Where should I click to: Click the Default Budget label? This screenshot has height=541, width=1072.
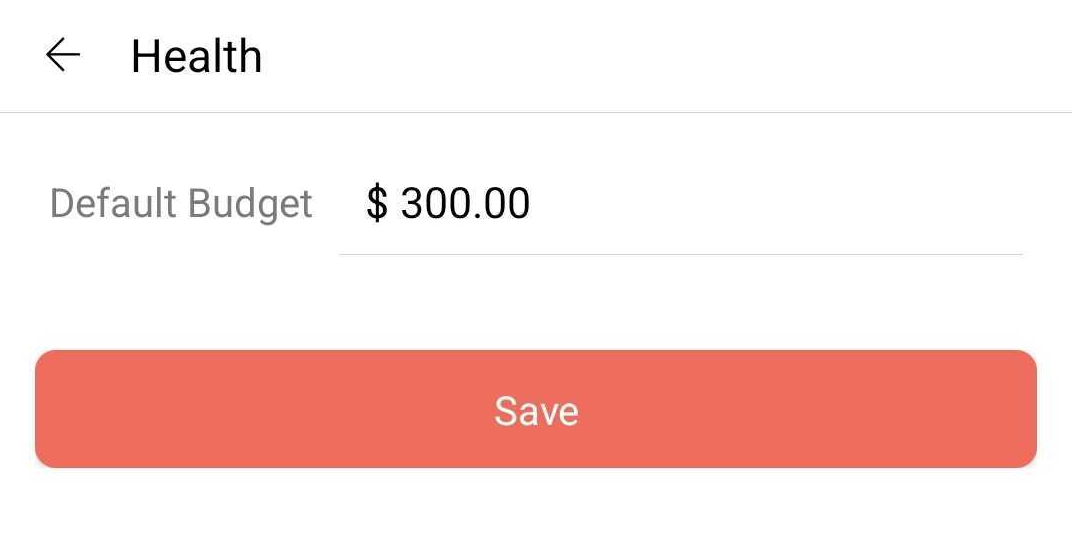pyautogui.click(x=181, y=204)
